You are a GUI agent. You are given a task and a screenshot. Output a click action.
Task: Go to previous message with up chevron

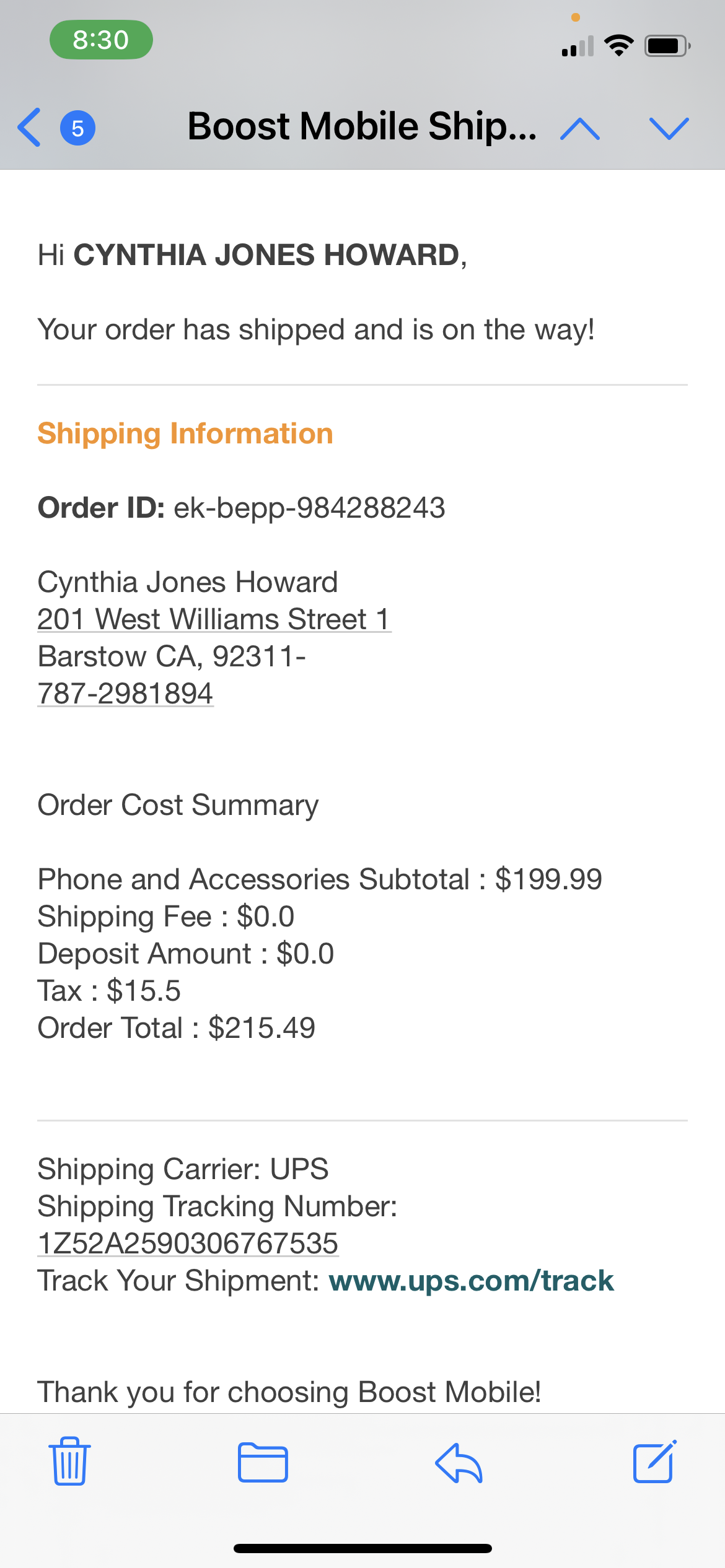click(579, 128)
